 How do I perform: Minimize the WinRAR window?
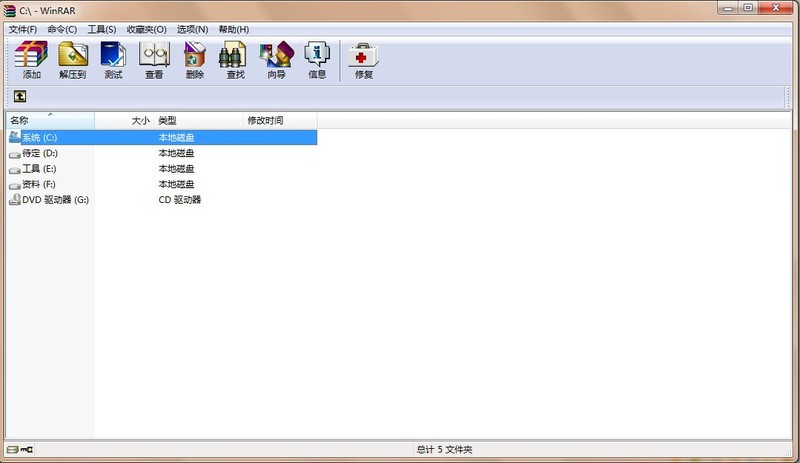tap(728, 8)
